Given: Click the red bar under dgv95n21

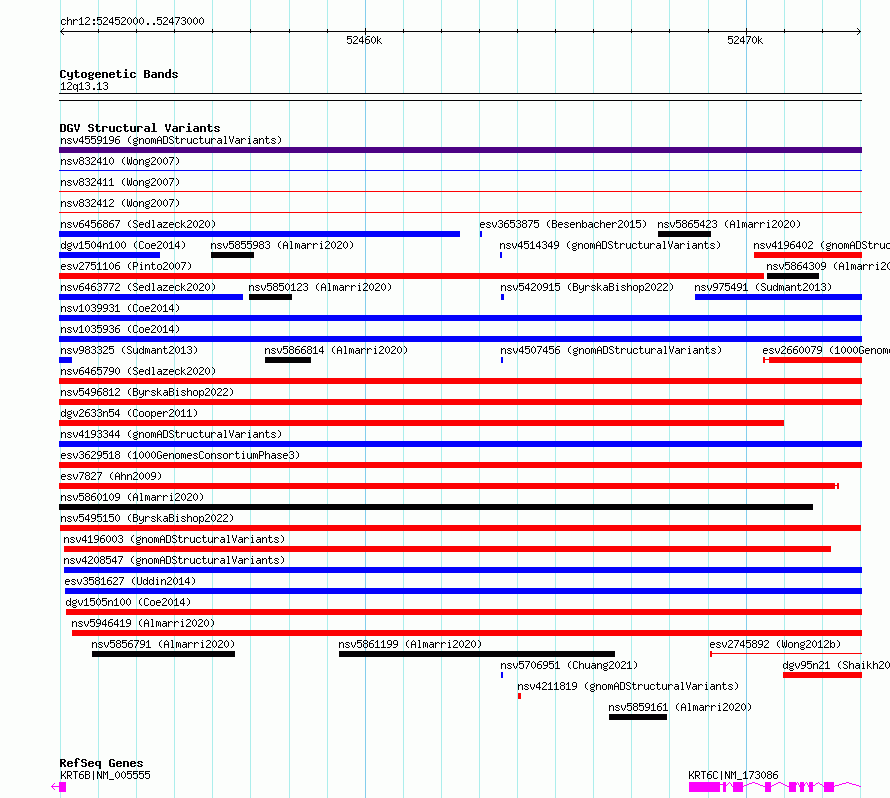Looking at the screenshot, I should [822, 675].
